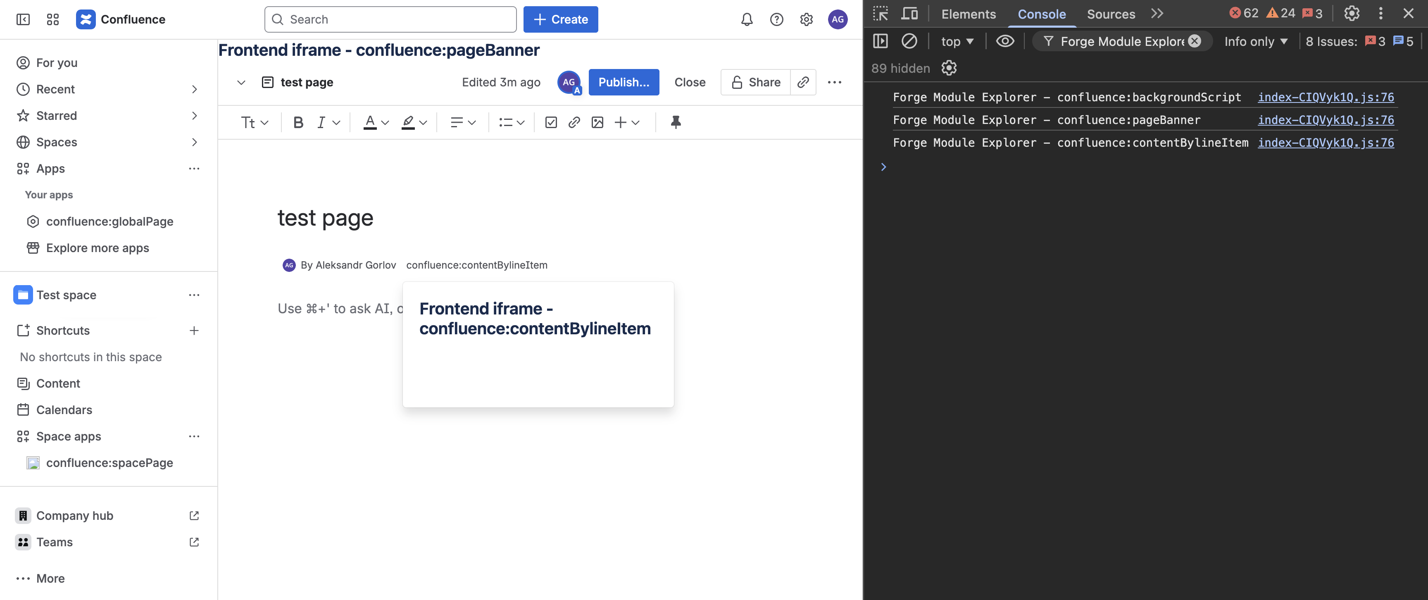Toggle the DevTools console sidebar
Screen dimensions: 1428x600
tap(880, 41)
